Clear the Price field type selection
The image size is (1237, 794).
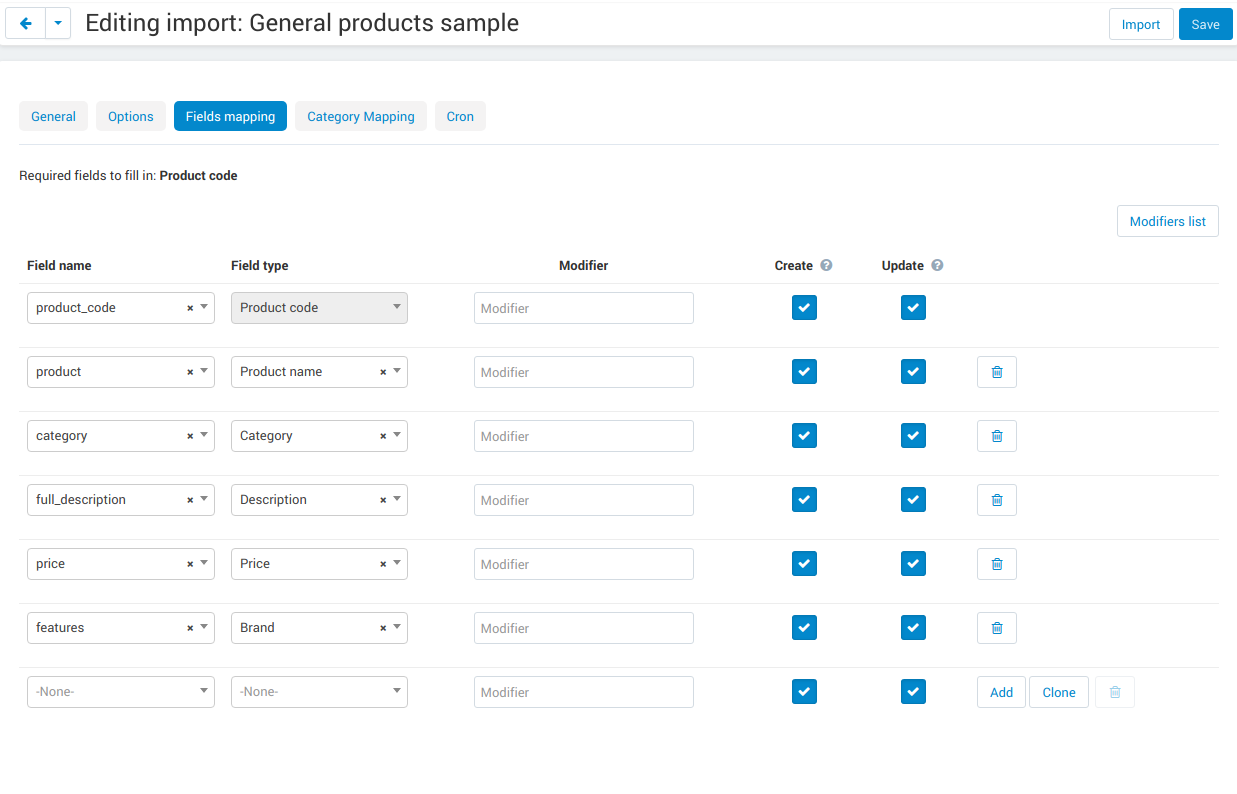[x=383, y=564]
